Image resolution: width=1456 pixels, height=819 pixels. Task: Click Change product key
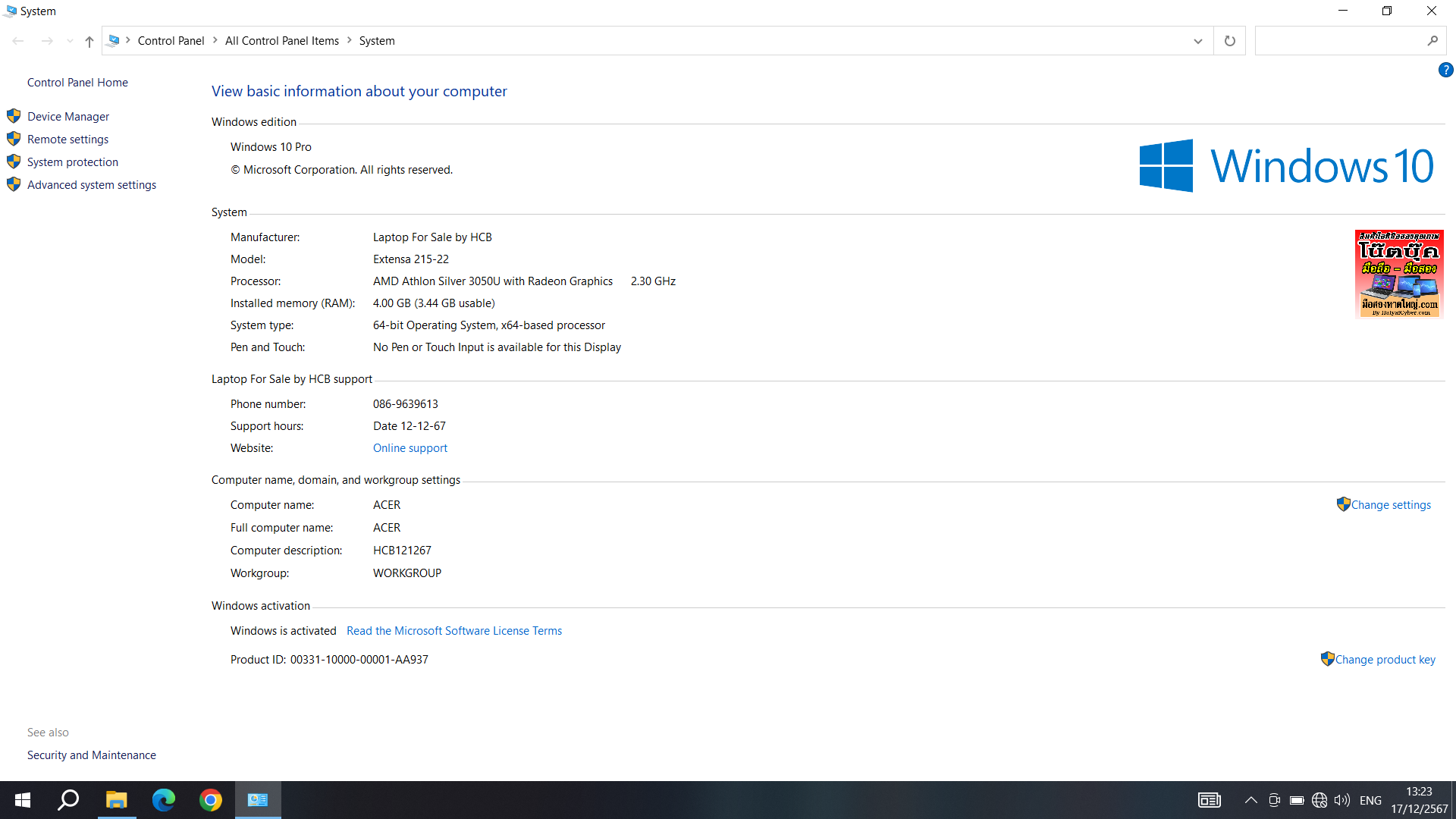click(x=1385, y=659)
